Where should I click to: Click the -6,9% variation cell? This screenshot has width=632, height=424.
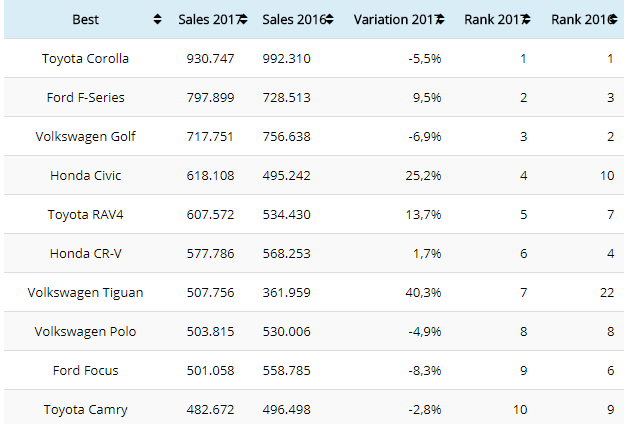click(x=425, y=137)
